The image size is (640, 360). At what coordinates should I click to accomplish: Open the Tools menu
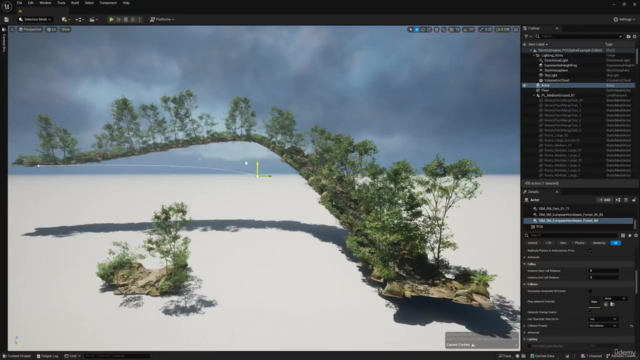point(61,3)
